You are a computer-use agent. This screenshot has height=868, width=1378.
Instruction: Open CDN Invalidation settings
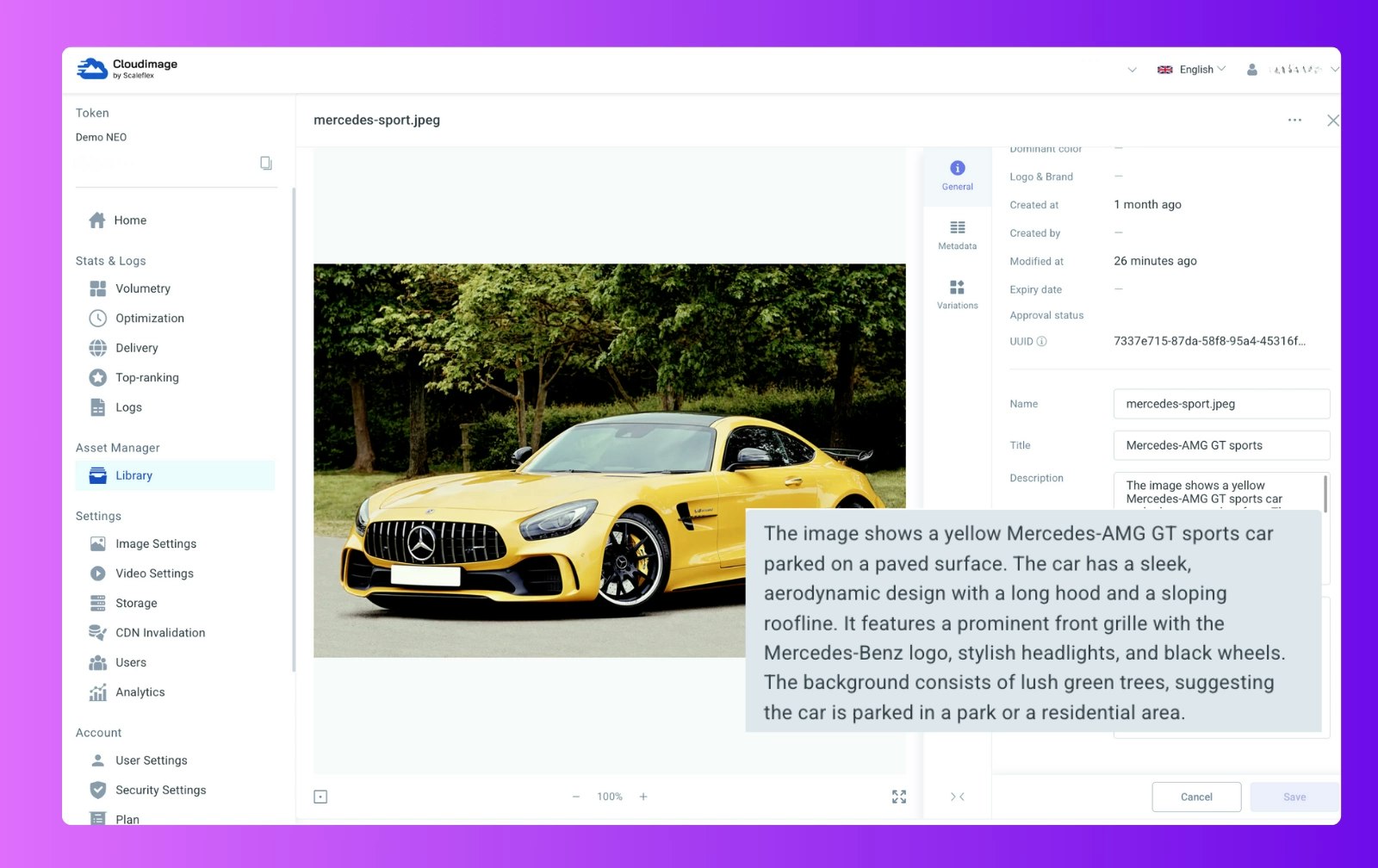click(160, 632)
